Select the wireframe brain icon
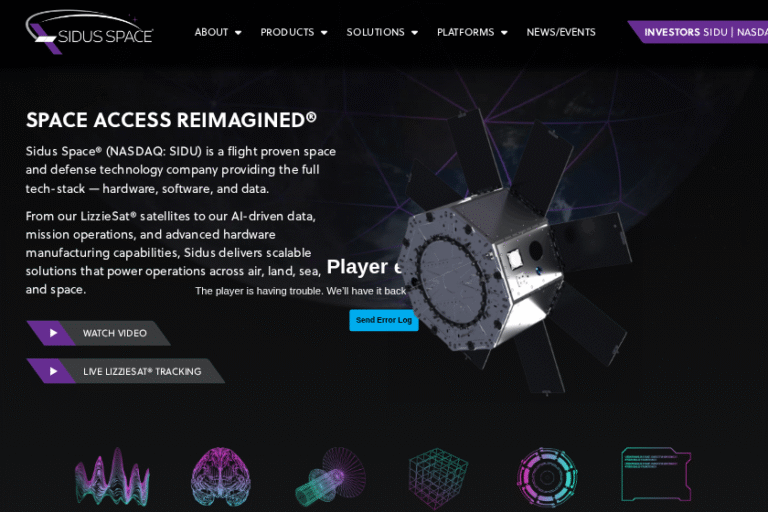This screenshot has width=768, height=512. pos(220,476)
